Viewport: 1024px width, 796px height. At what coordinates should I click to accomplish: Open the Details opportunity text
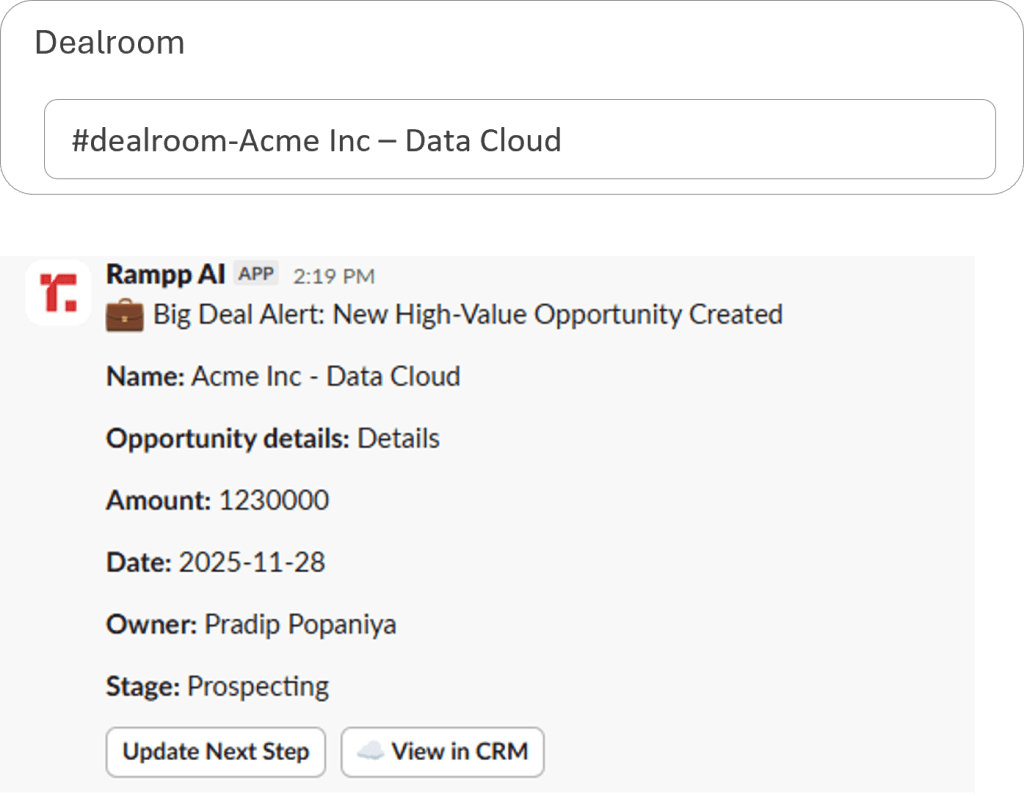click(398, 438)
